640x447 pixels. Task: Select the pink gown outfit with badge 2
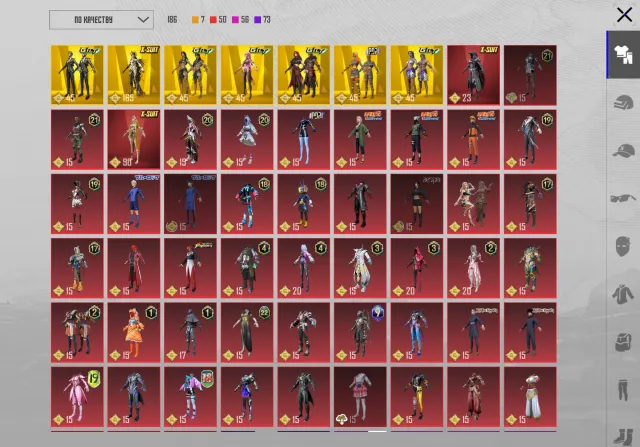click(x=473, y=268)
